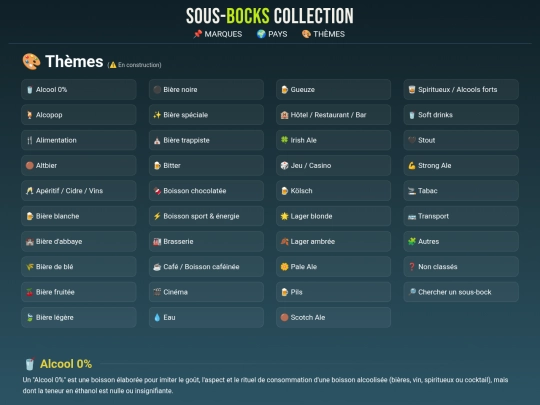This screenshot has width=540, height=405.
Task: Open the Bière légère theme
Action: (79, 317)
